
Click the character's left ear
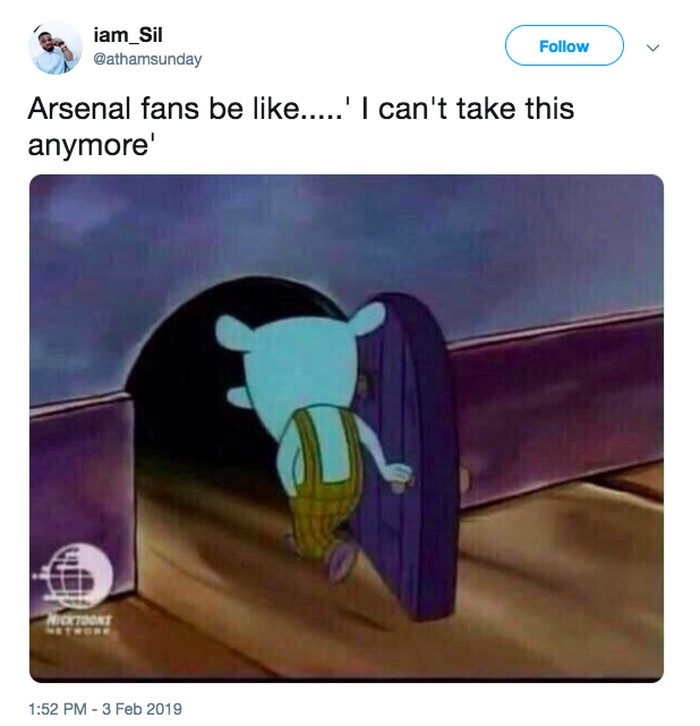[234, 332]
